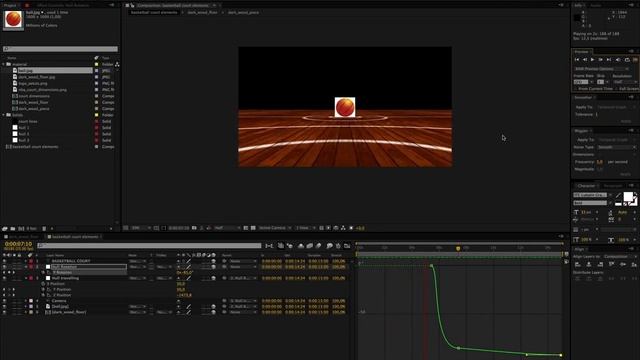Hide the Camera layer
Viewport: 640px width, 360px height.
tap(4, 301)
